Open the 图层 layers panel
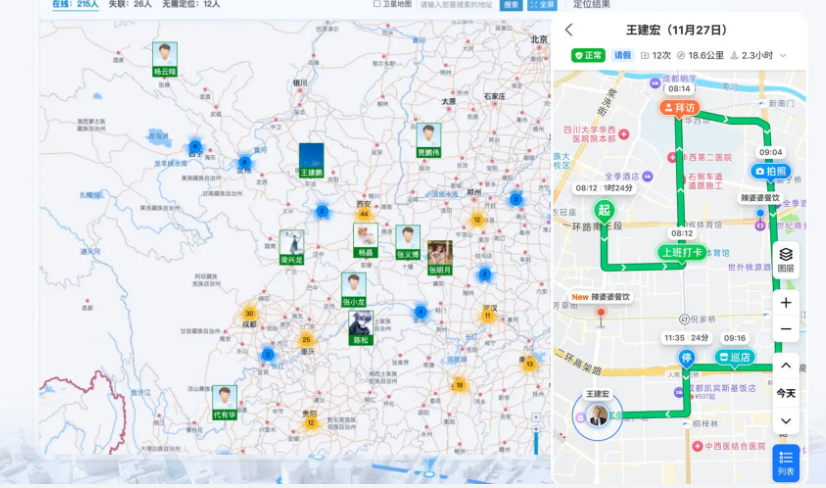826x488 pixels. pyautogui.click(x=786, y=260)
